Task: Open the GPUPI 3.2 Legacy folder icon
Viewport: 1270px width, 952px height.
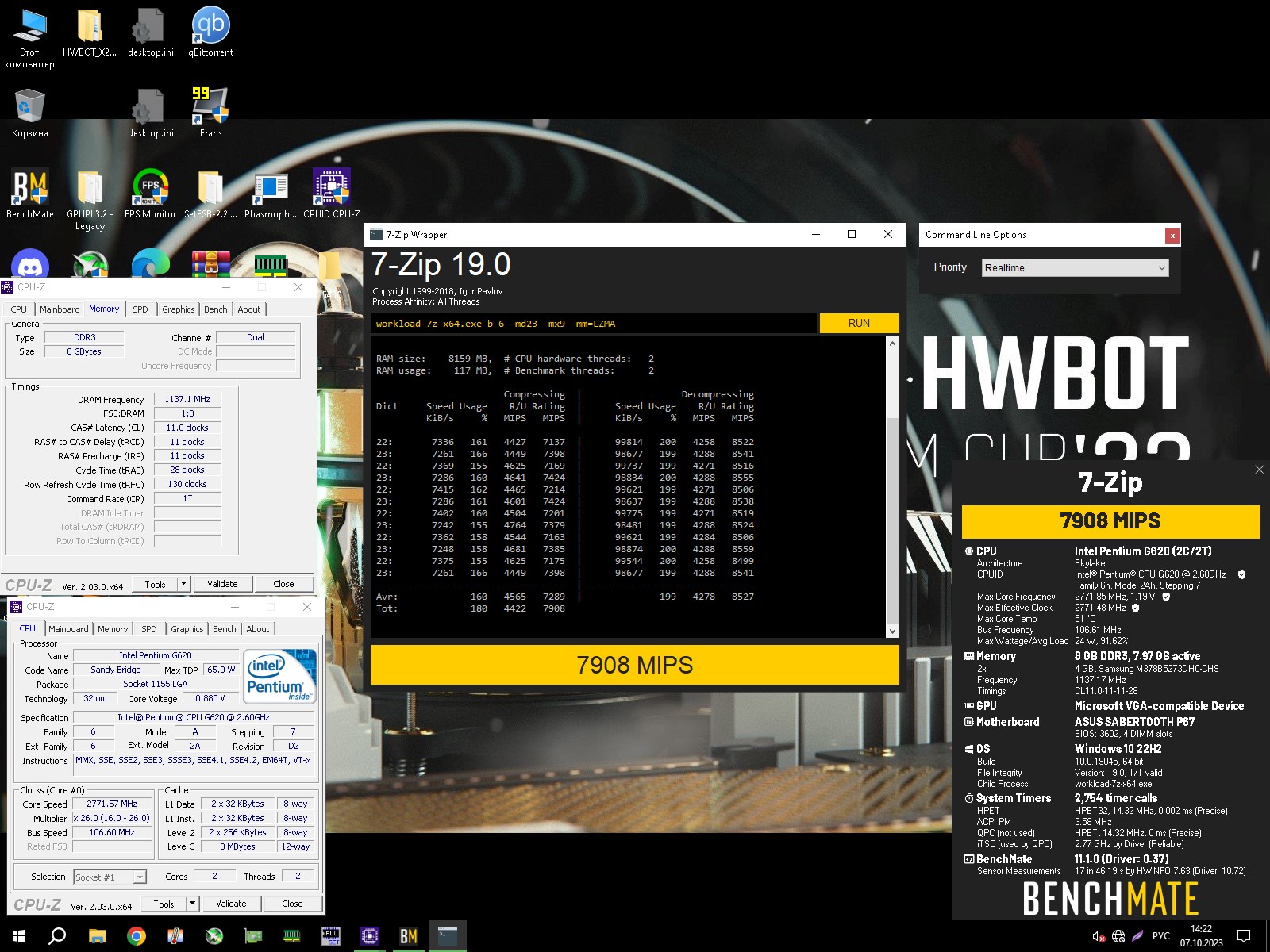Action: [90, 199]
